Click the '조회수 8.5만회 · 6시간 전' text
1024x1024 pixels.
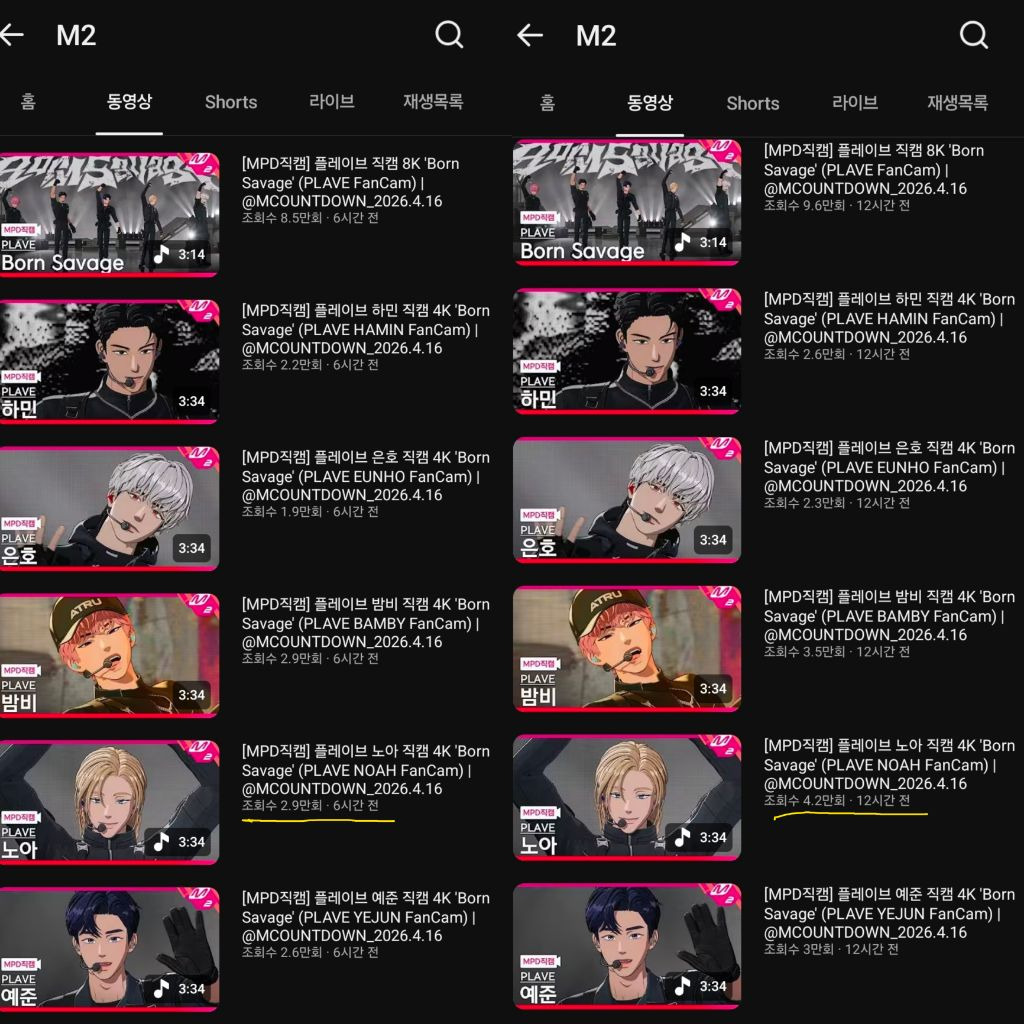(x=310, y=218)
